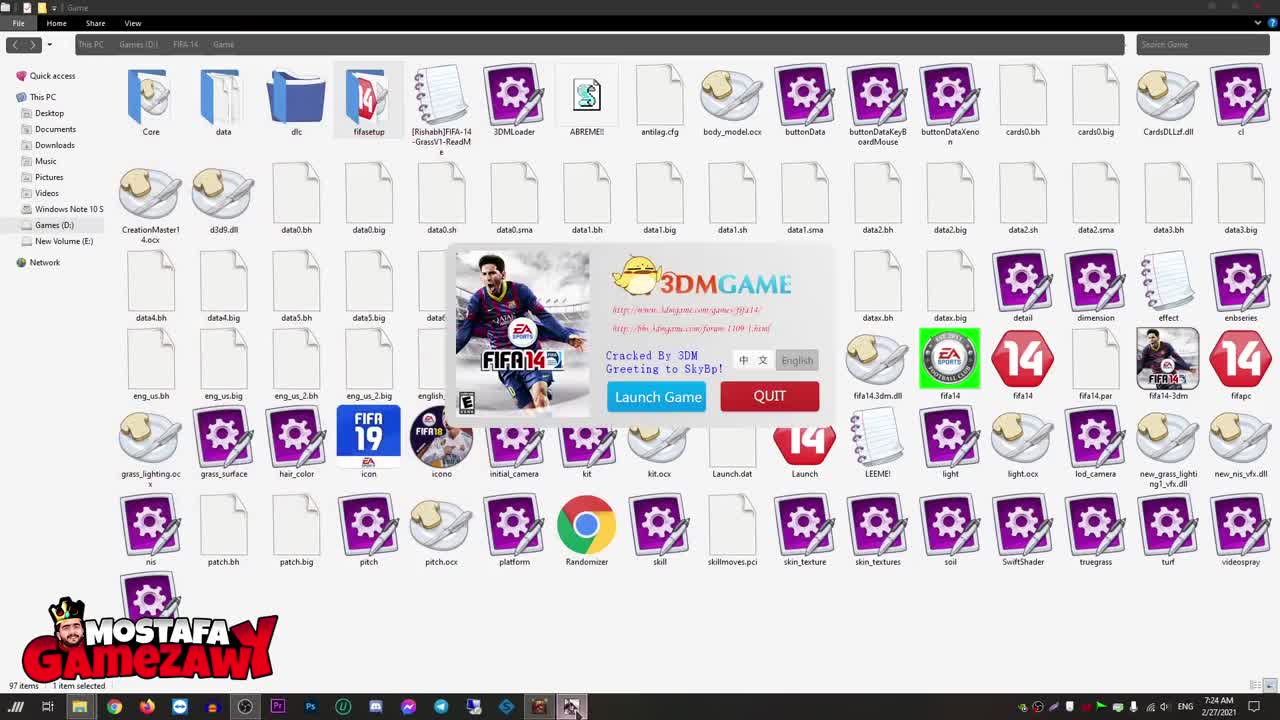Image resolution: width=1280 pixels, height=720 pixels.
Task: Open Chrome from the taskbar
Action: click(114, 707)
